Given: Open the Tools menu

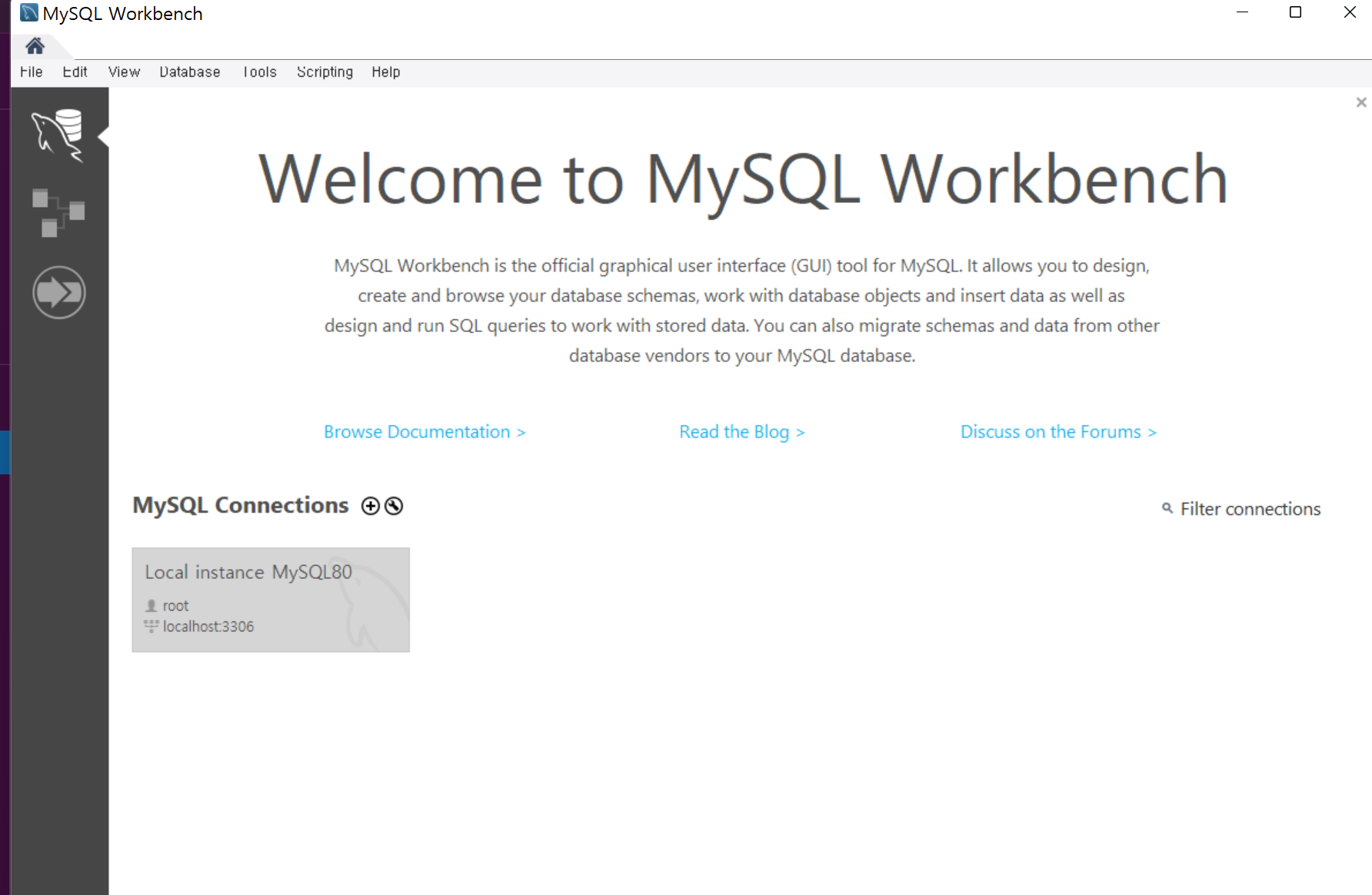Looking at the screenshot, I should [260, 72].
